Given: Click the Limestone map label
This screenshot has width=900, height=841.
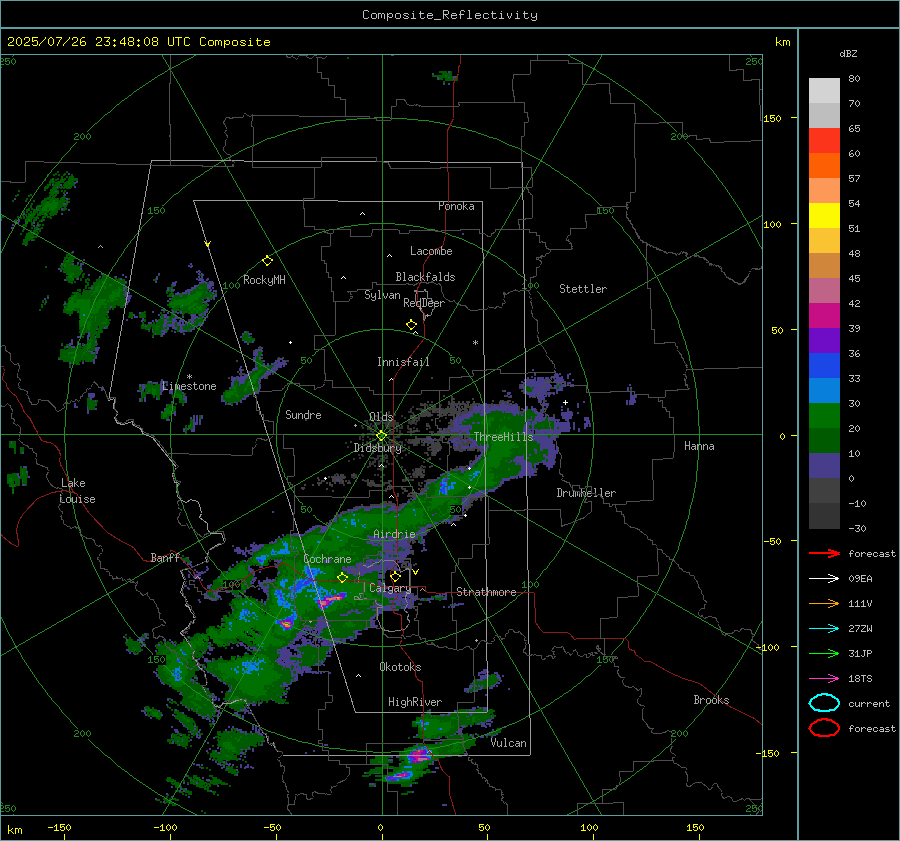Looking at the screenshot, I should pyautogui.click(x=189, y=386).
